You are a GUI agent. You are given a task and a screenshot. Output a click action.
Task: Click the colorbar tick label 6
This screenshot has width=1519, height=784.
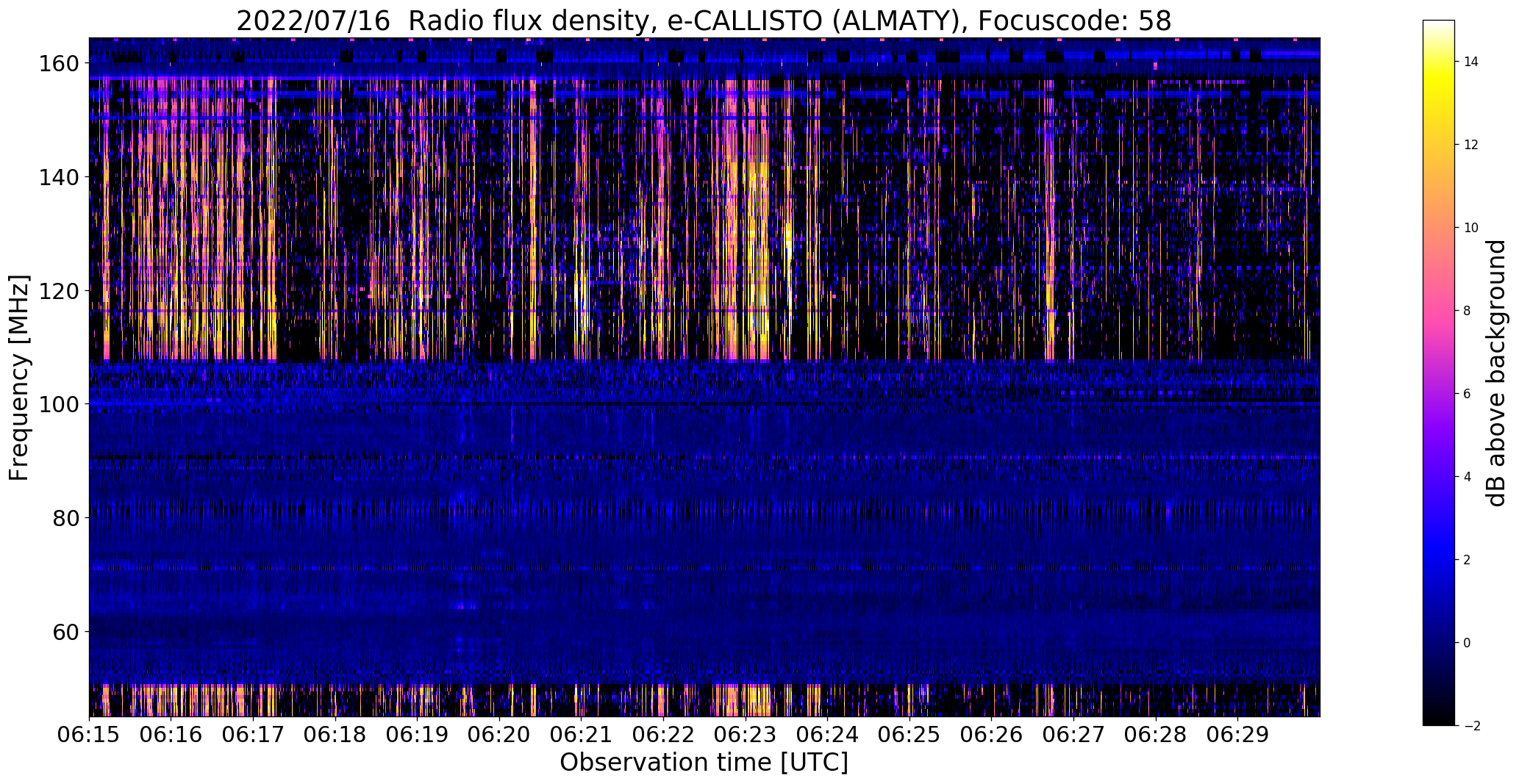click(x=1468, y=395)
